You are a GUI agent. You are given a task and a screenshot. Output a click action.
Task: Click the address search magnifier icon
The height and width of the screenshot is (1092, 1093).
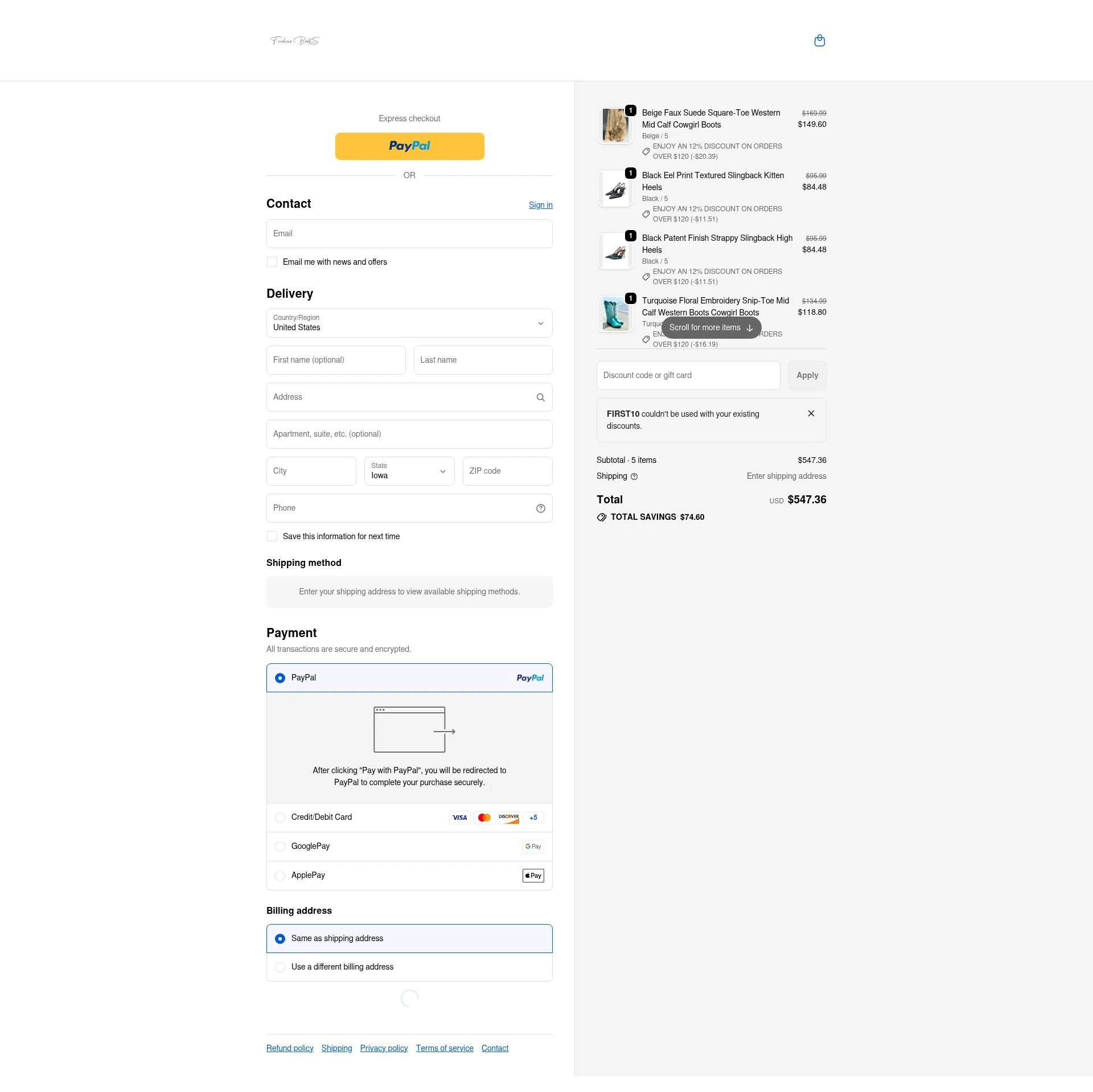[540, 397]
